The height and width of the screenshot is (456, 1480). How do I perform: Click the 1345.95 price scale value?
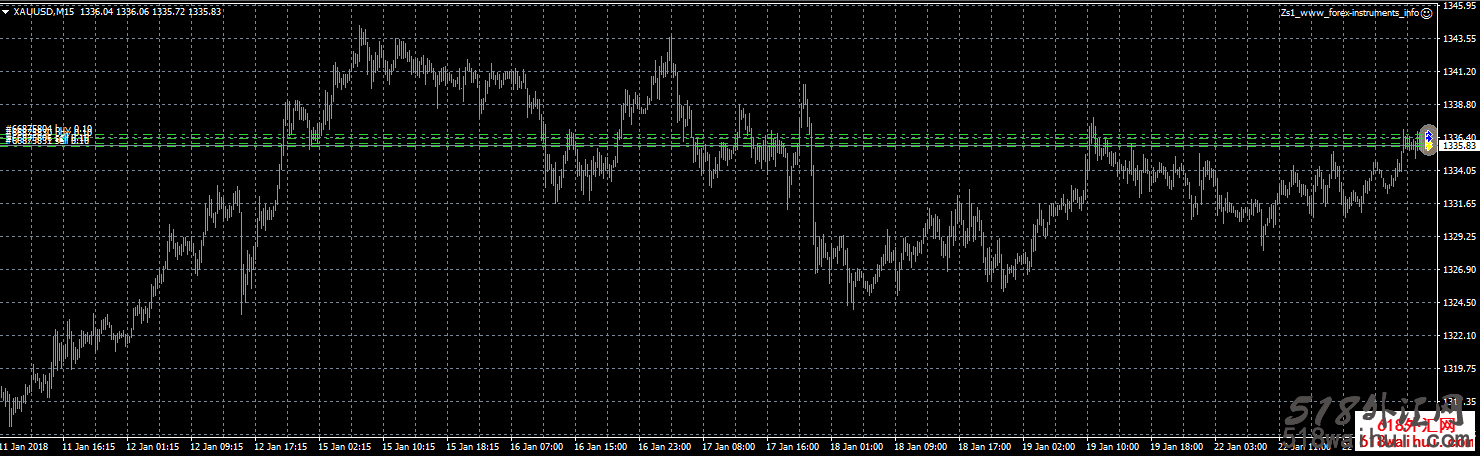coord(1460,6)
